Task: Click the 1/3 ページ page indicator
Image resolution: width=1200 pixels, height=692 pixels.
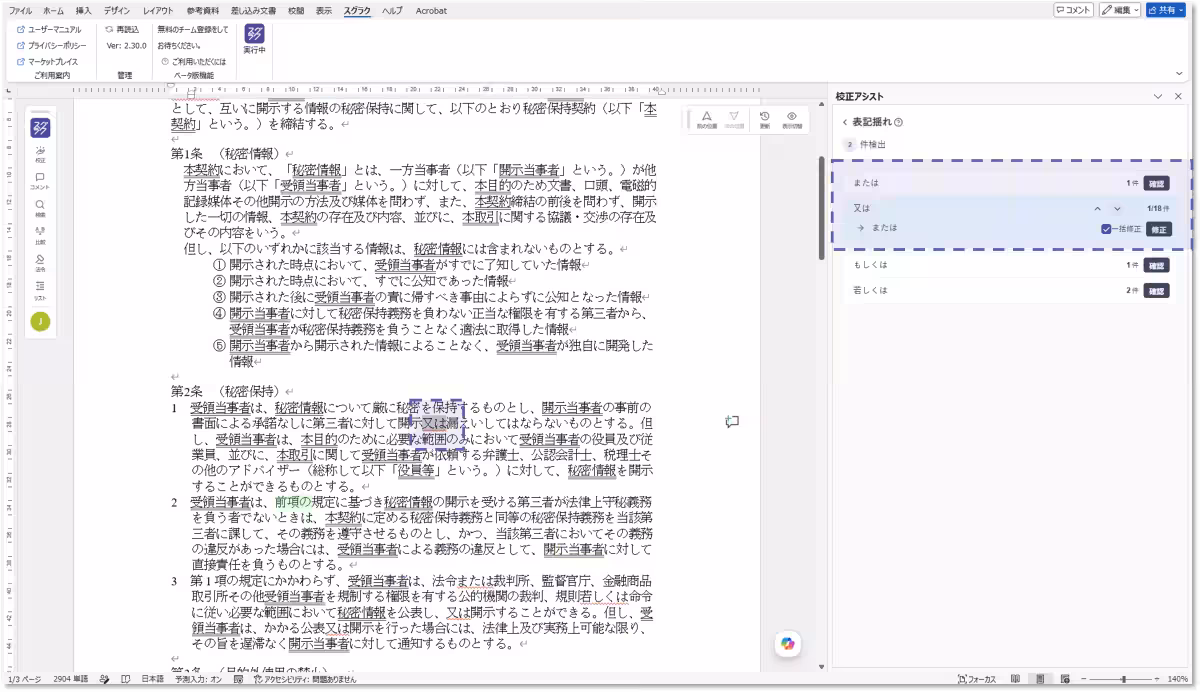Action: 25,679
